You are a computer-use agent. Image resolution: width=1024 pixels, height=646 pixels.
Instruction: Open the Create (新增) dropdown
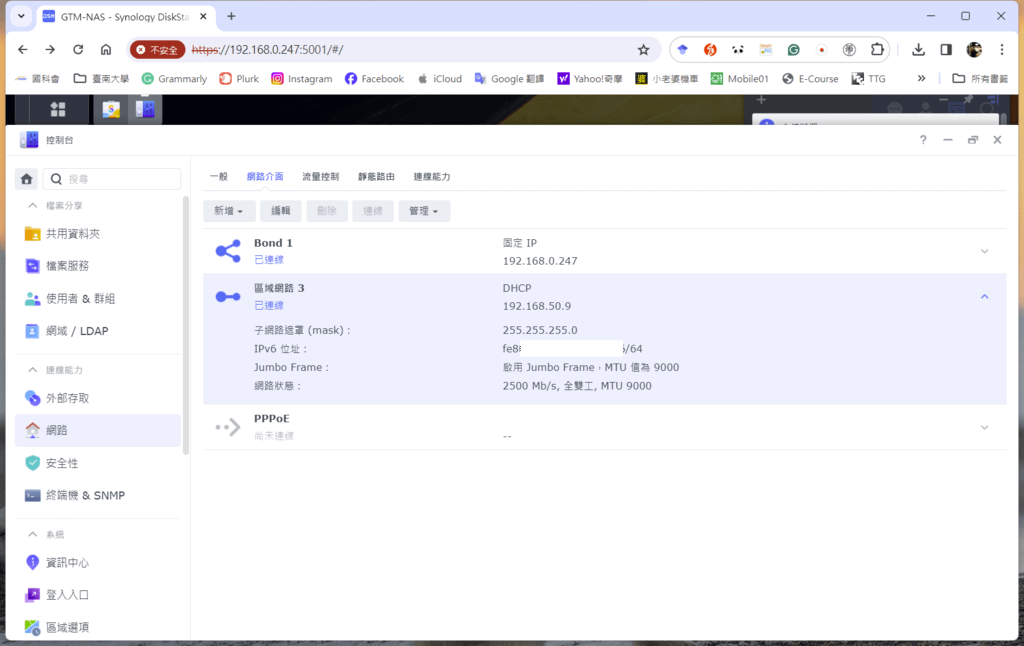pos(229,211)
